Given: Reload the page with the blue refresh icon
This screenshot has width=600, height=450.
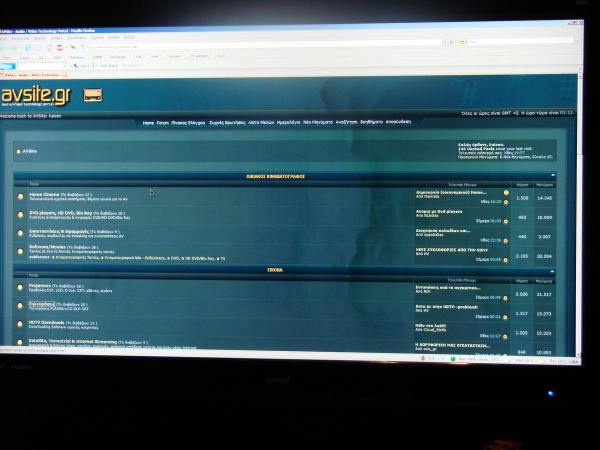Looking at the screenshot, I should [x=28, y=48].
